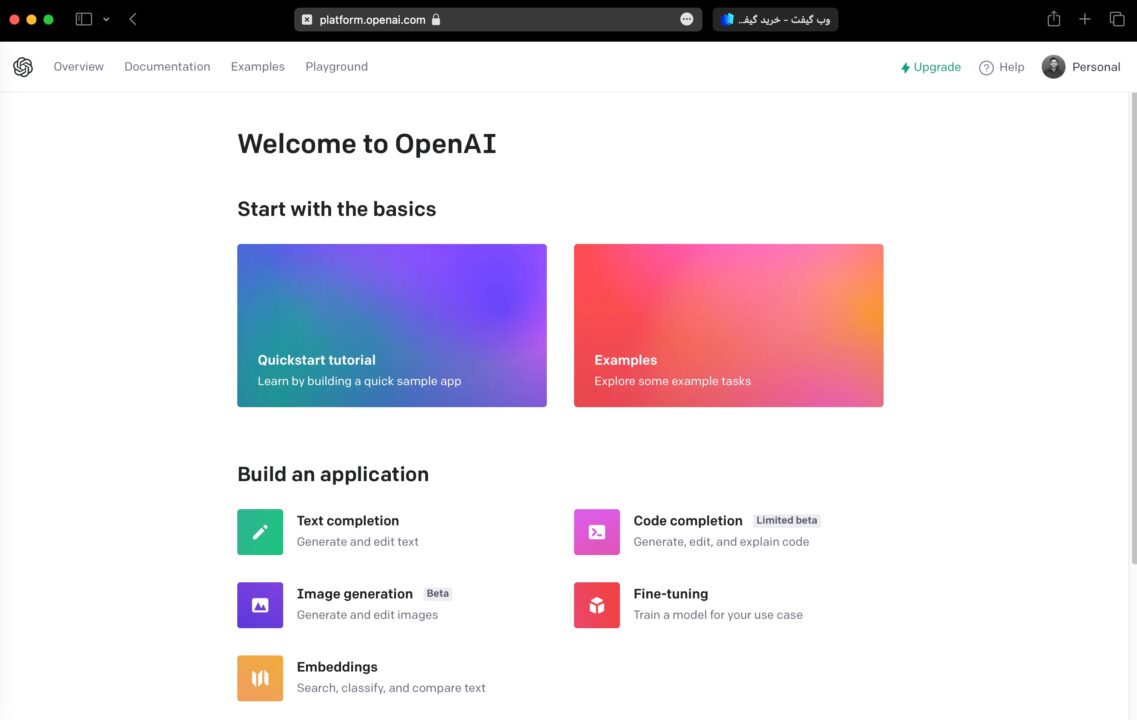Image resolution: width=1137 pixels, height=720 pixels.
Task: Click the Fine-tuning title
Action: [671, 594]
